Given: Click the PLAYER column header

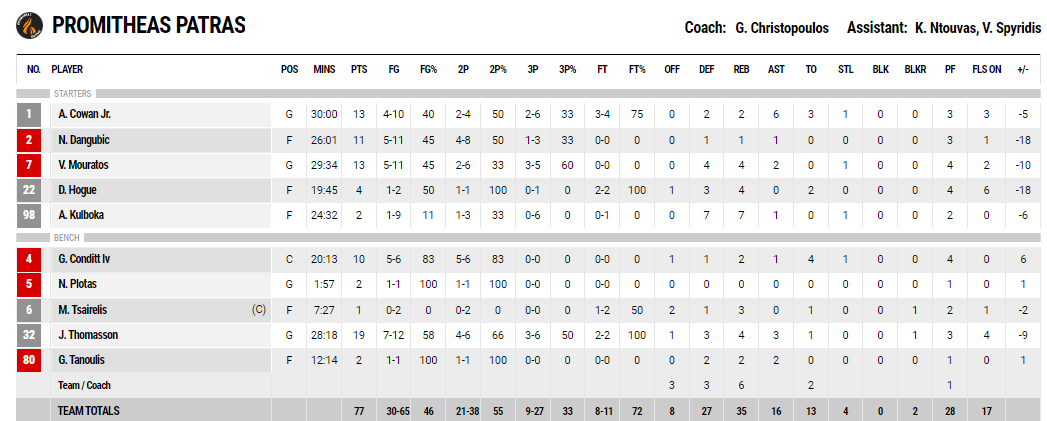Looking at the screenshot, I should (67, 69).
